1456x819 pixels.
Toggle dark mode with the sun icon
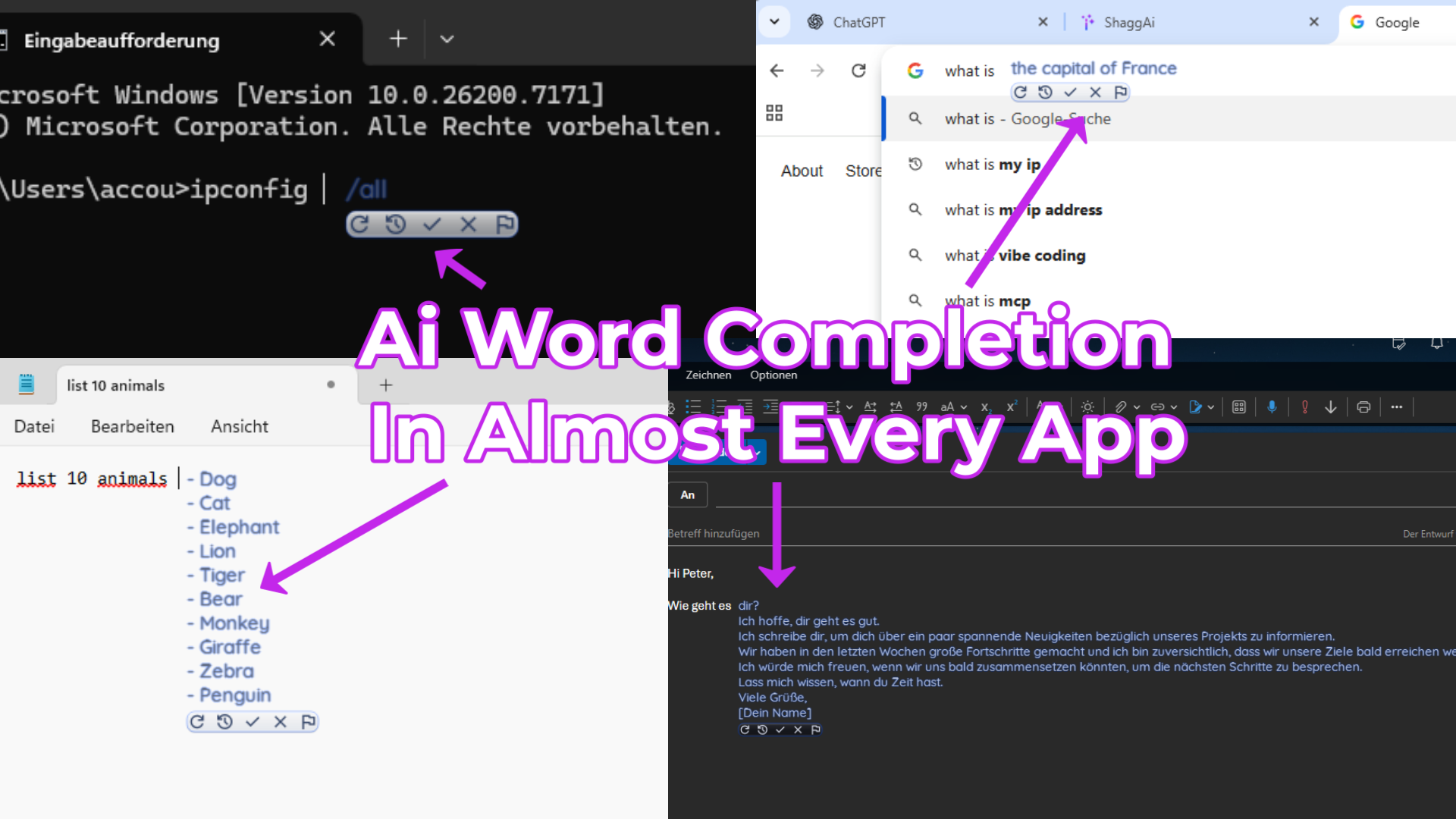[1087, 406]
